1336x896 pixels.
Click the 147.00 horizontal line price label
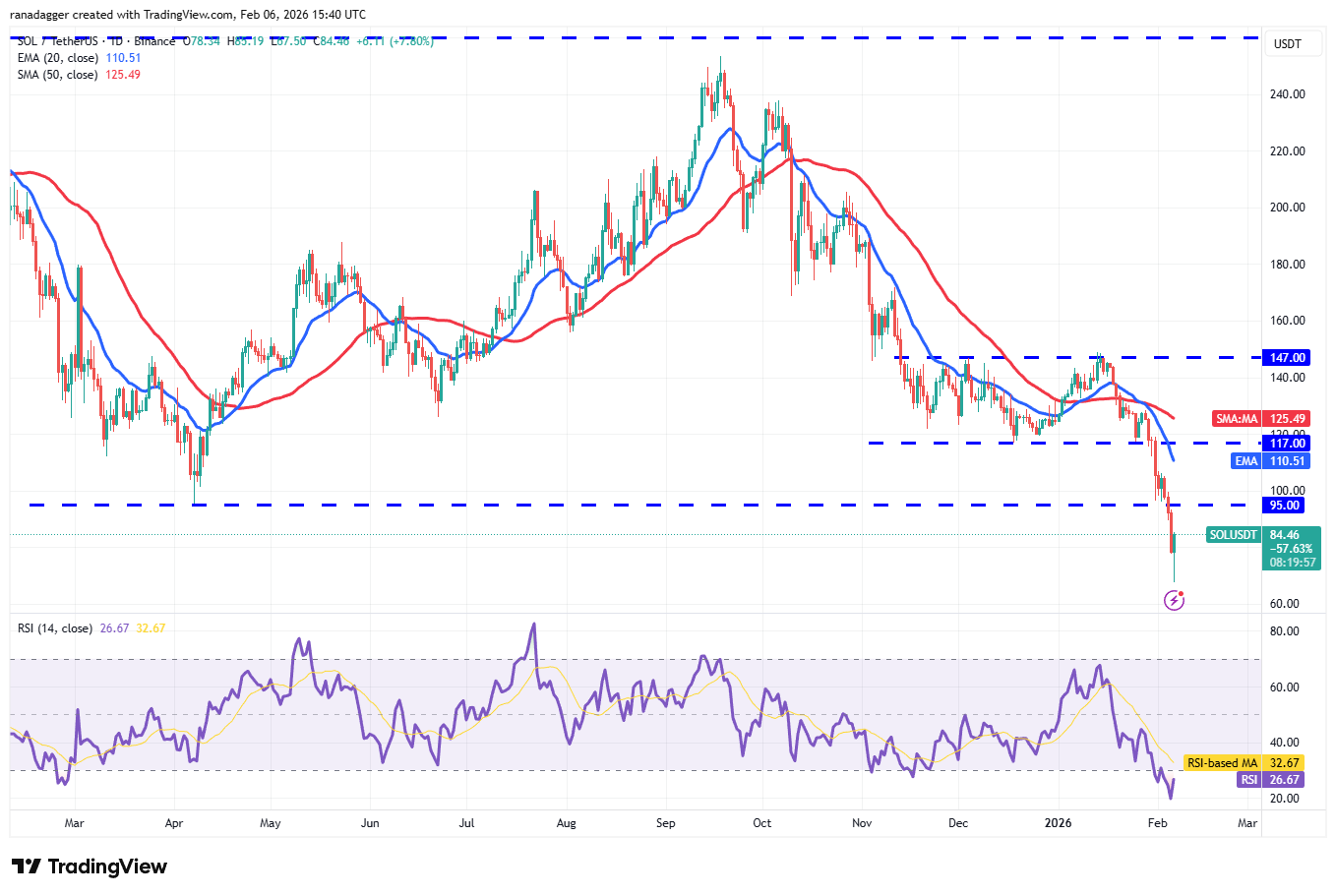pyautogui.click(x=1287, y=358)
